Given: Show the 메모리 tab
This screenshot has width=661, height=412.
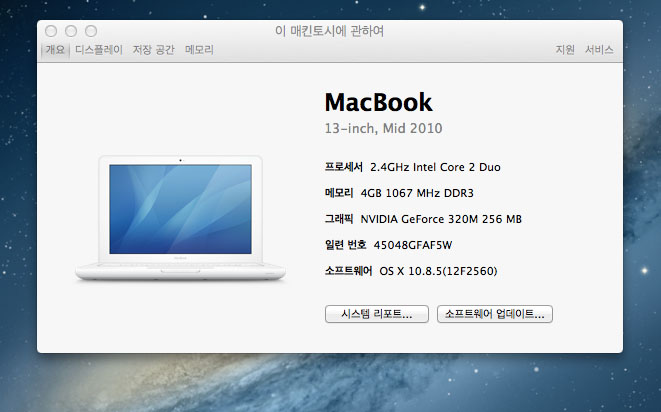Looking at the screenshot, I should 199,50.
